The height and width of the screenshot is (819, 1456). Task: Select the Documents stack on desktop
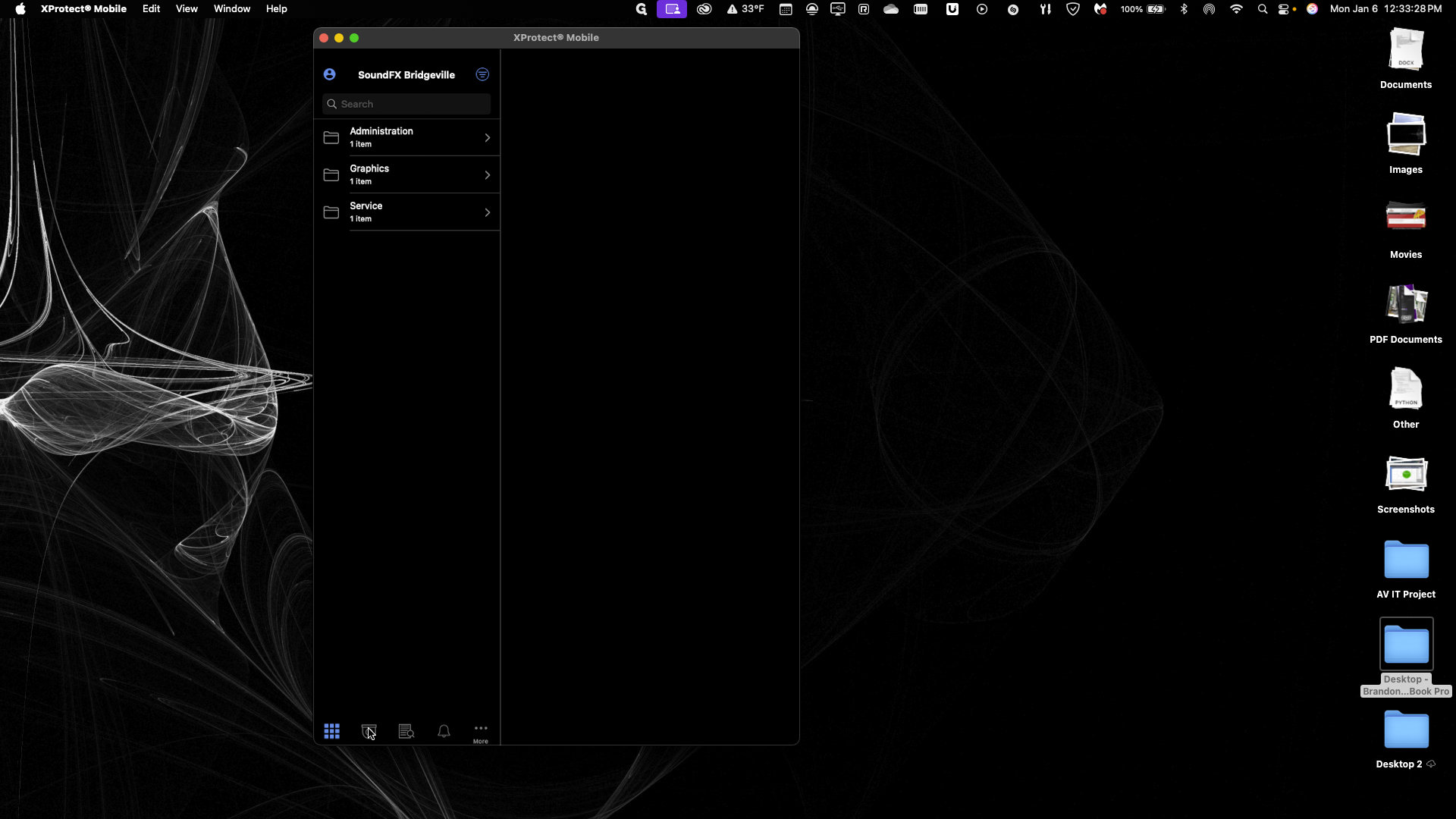point(1406,58)
